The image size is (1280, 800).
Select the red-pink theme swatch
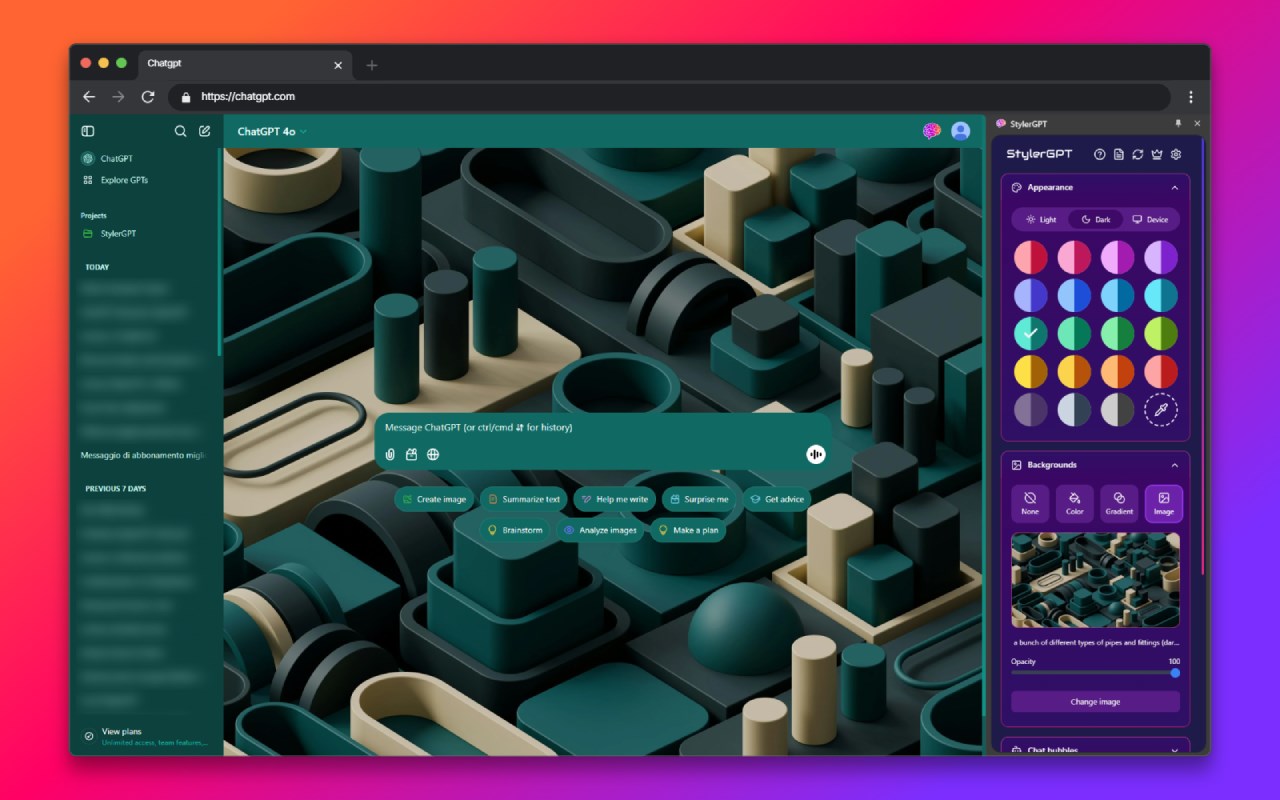pyautogui.click(x=1031, y=257)
